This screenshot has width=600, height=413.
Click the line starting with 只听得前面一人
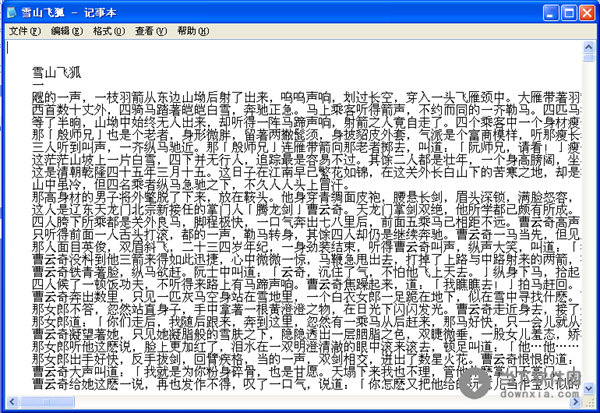(x=306, y=235)
